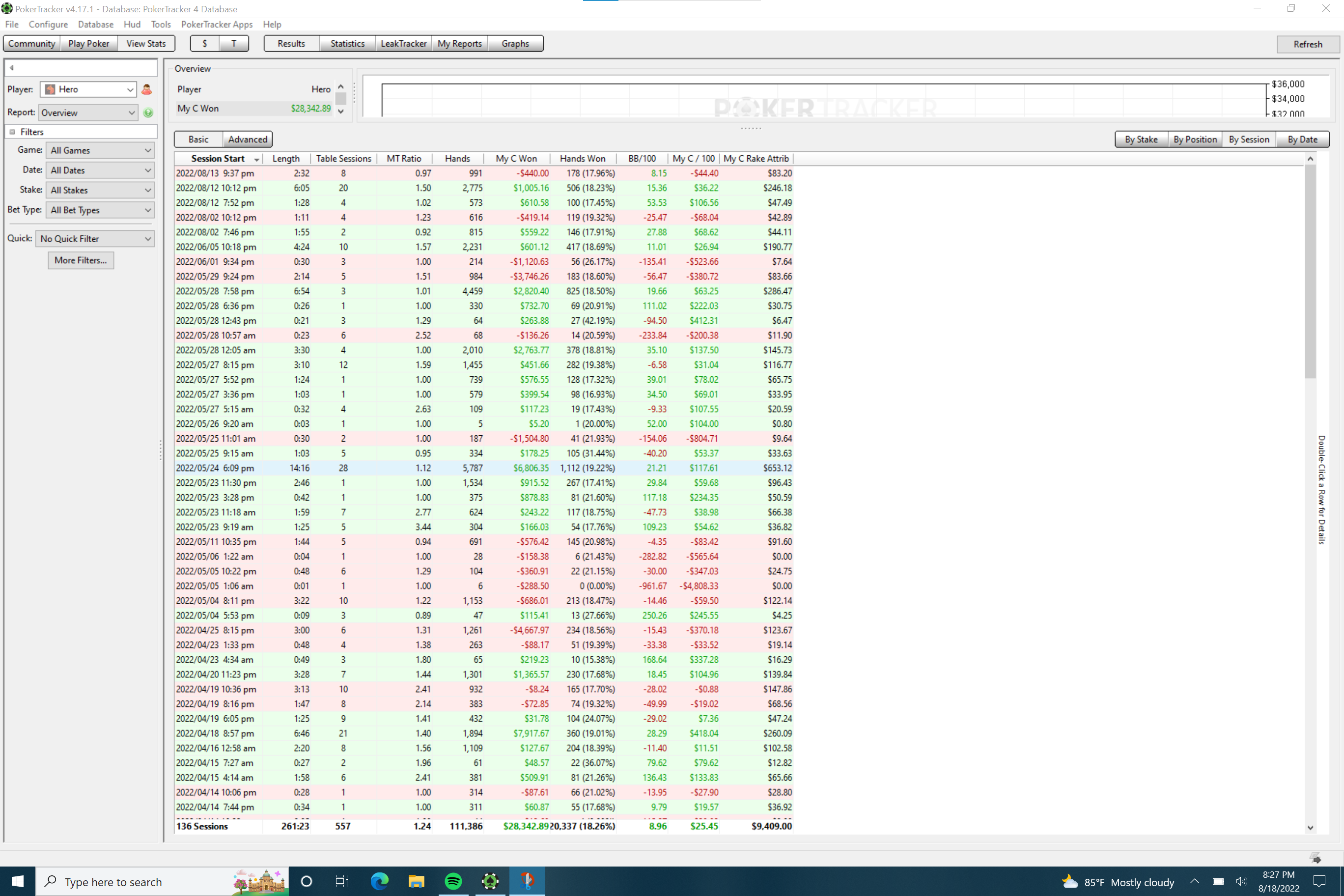Open the Game filter dropdown
This screenshot has height=896, width=1344.
tap(101, 150)
